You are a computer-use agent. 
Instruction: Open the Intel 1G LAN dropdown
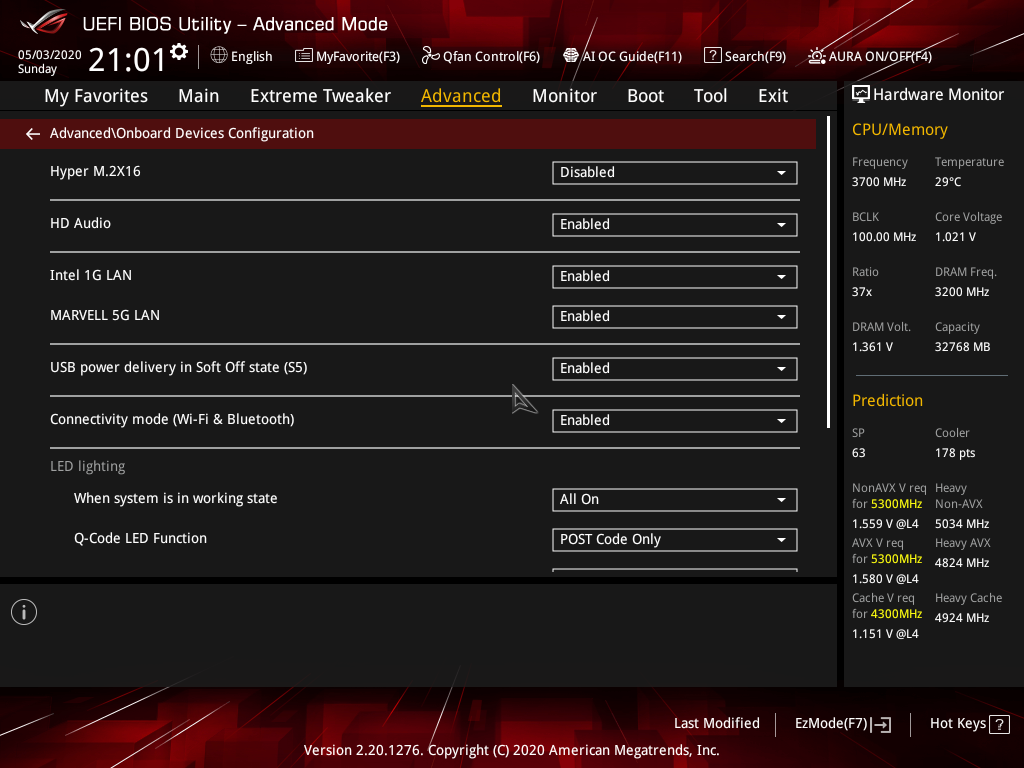tap(675, 277)
